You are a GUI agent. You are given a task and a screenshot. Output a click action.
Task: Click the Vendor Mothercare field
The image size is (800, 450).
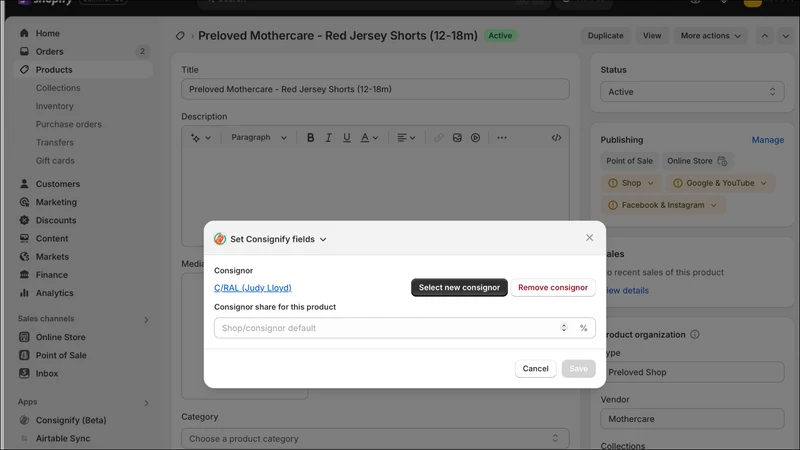pyautogui.click(x=692, y=419)
